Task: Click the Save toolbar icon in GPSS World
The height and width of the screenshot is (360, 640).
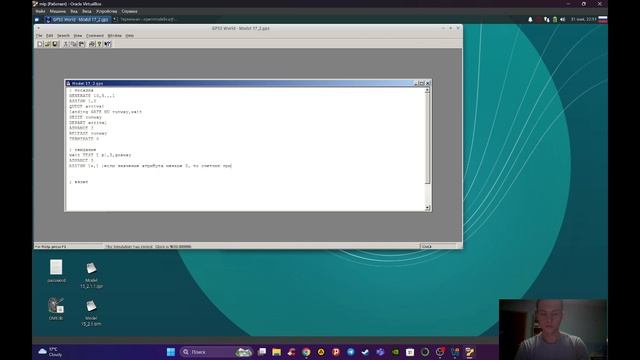Action: tap(55, 44)
